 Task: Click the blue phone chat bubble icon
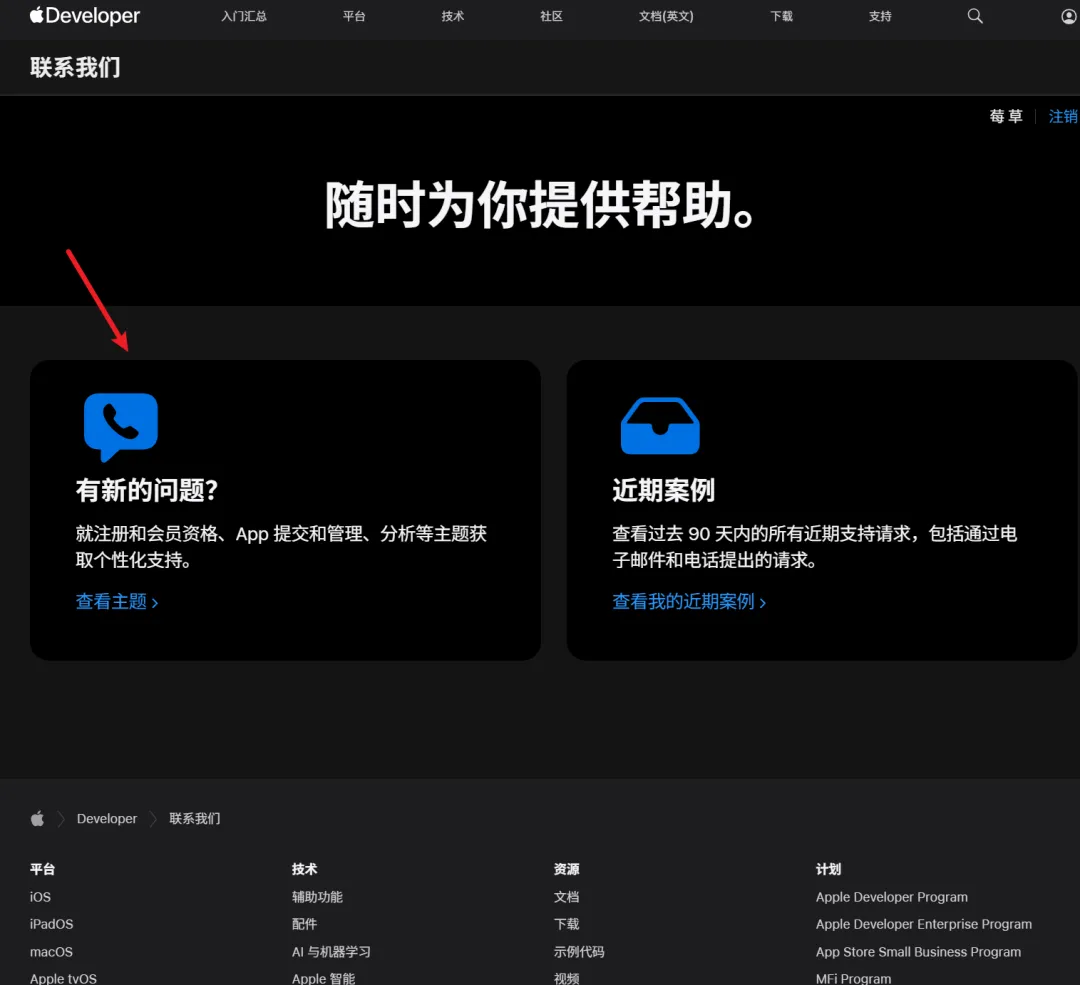(121, 426)
